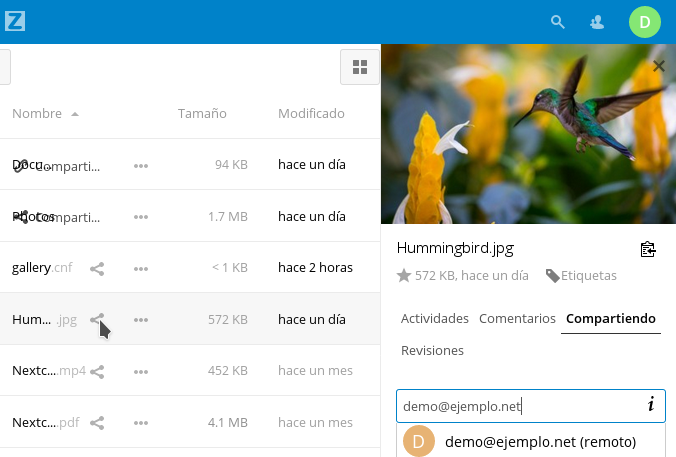The height and width of the screenshot is (457, 676).
Task: Click the 'hace 2 horas' modified cell
Action: [315, 268]
